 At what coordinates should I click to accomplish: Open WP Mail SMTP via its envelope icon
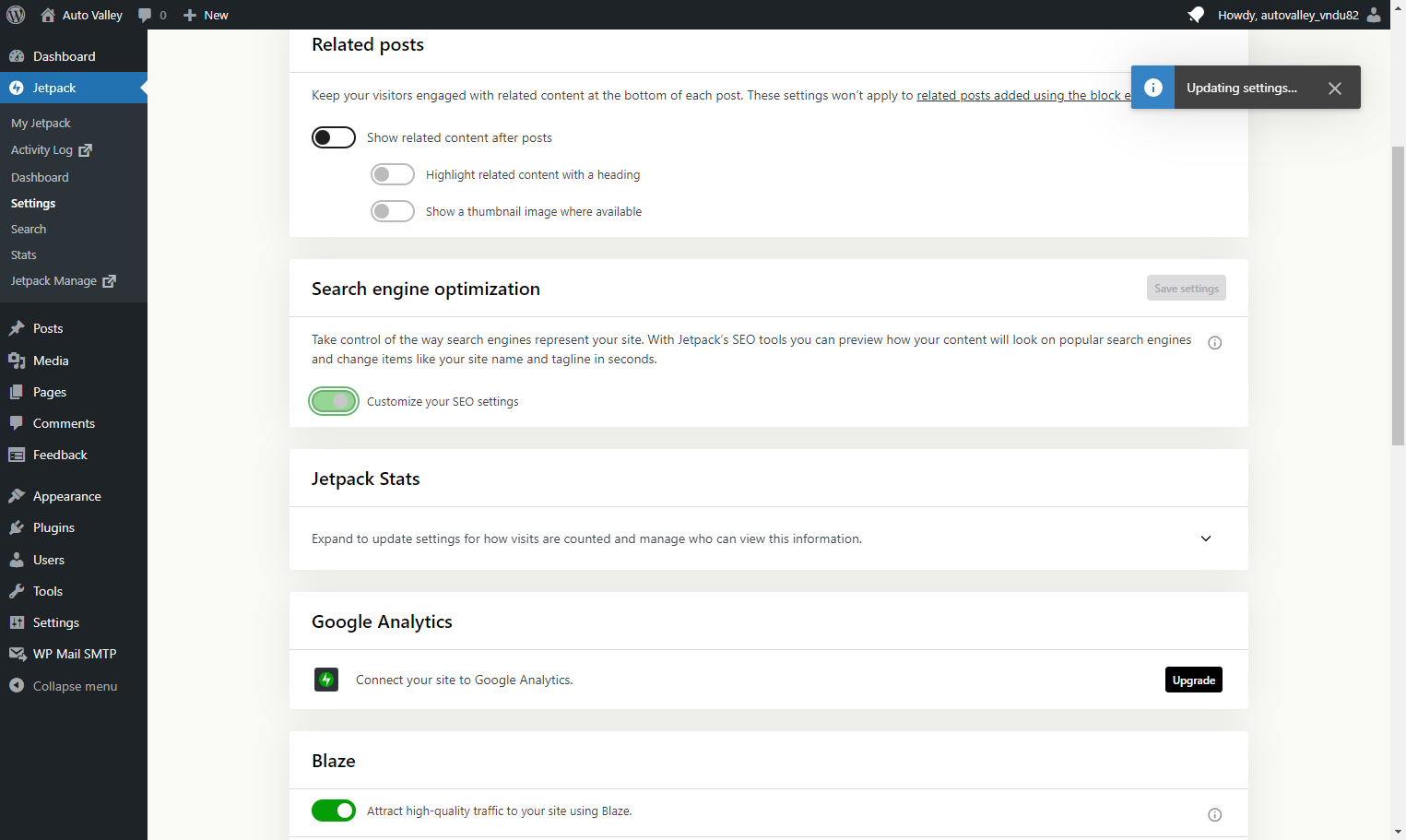pyautogui.click(x=17, y=654)
